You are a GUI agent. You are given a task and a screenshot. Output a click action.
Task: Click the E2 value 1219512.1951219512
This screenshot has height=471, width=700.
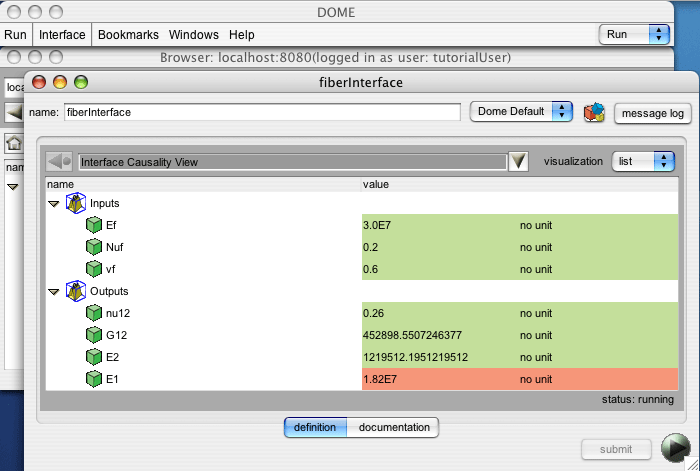(415, 357)
